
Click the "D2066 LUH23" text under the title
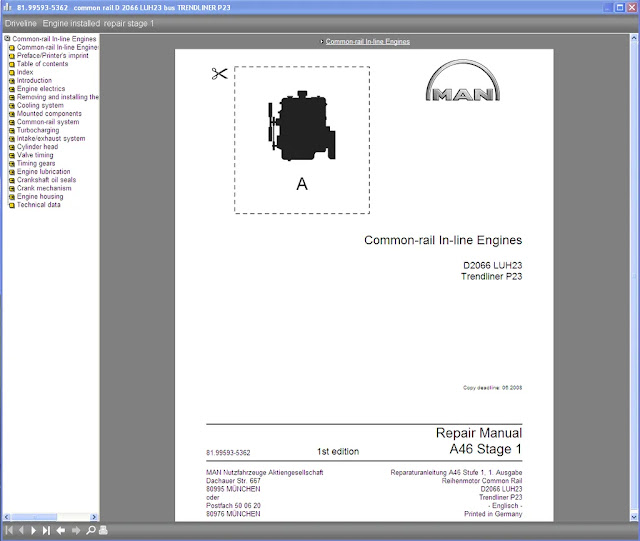pyautogui.click(x=493, y=265)
